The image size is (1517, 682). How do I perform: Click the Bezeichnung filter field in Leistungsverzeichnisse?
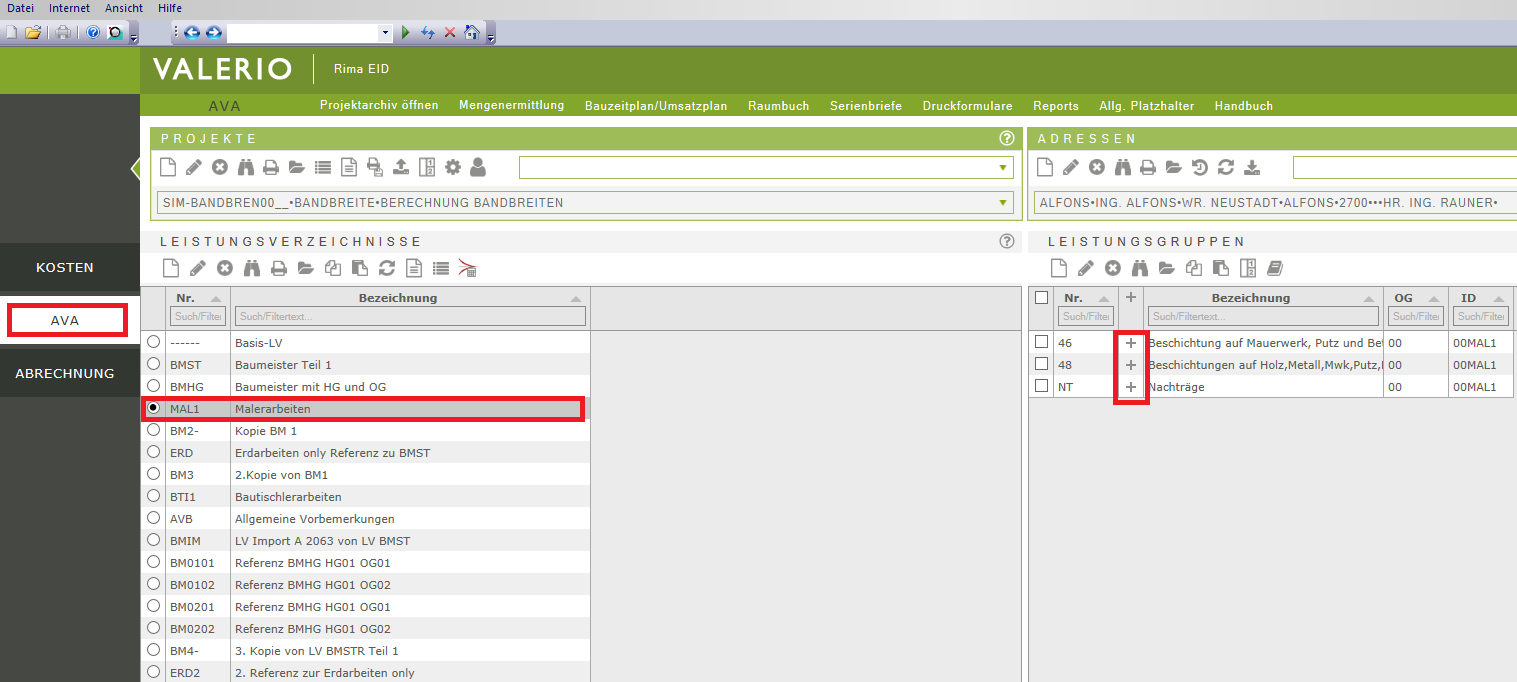pyautogui.click(x=409, y=316)
